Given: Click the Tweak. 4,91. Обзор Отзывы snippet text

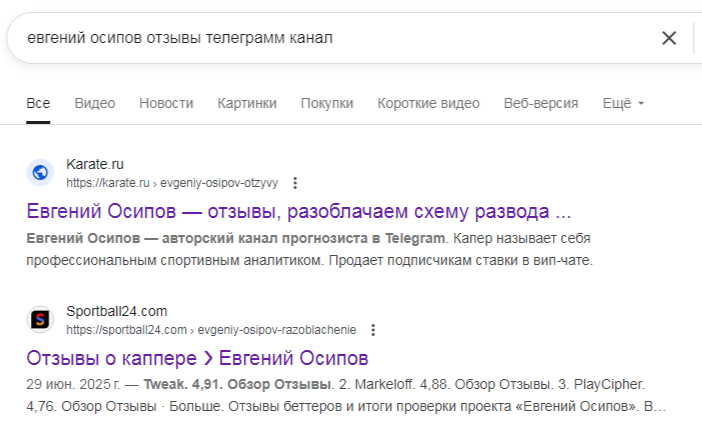Looking at the screenshot, I should click(238, 384).
